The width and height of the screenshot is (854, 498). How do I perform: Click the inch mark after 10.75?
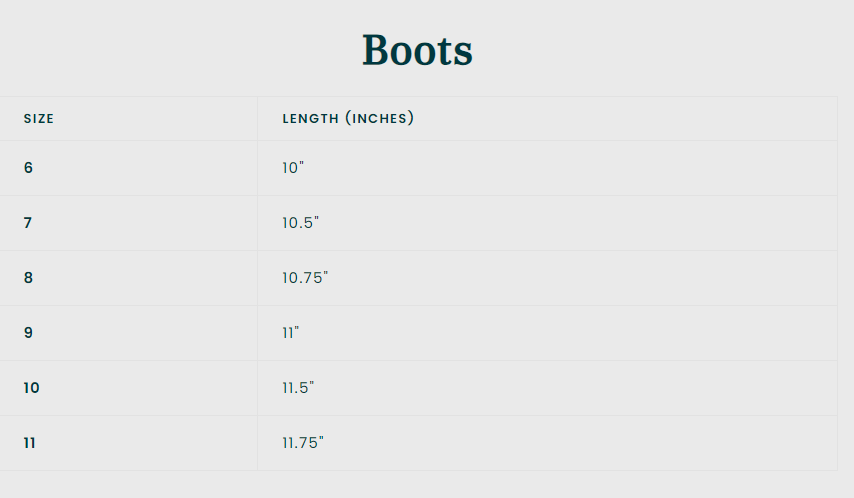[x=325, y=273]
